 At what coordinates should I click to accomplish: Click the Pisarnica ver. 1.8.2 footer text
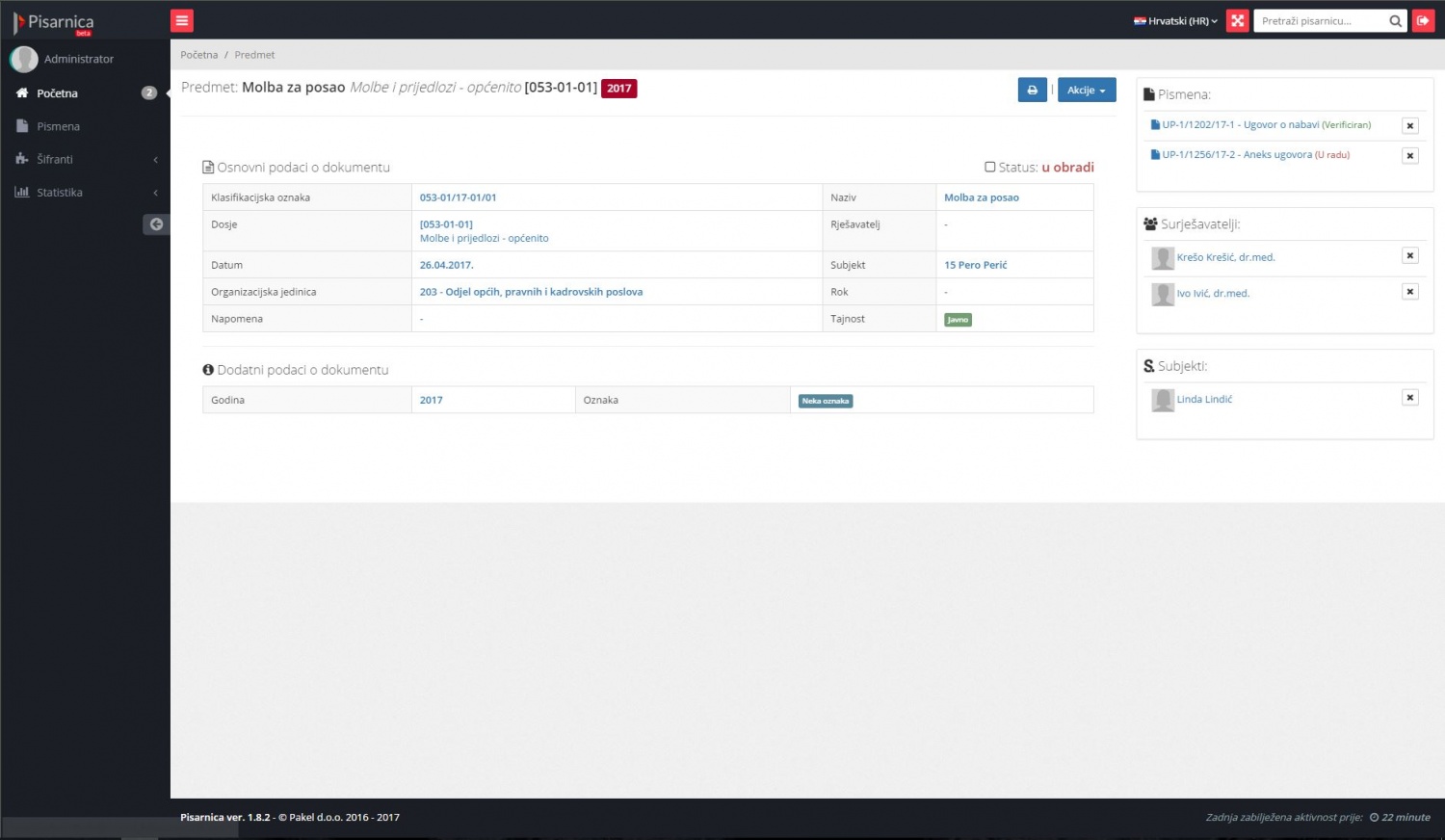[225, 817]
